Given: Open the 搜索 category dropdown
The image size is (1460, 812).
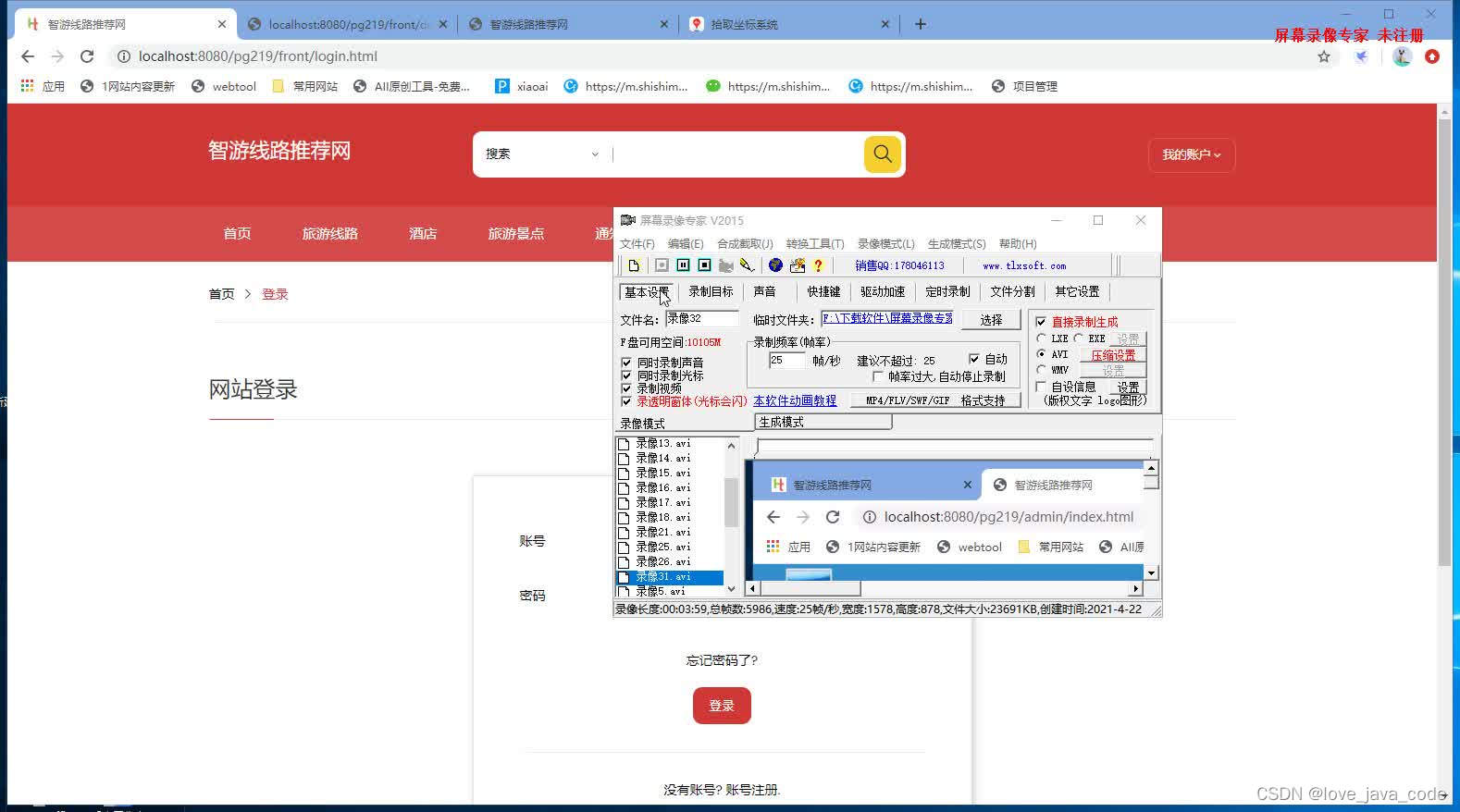Looking at the screenshot, I should click(x=542, y=154).
